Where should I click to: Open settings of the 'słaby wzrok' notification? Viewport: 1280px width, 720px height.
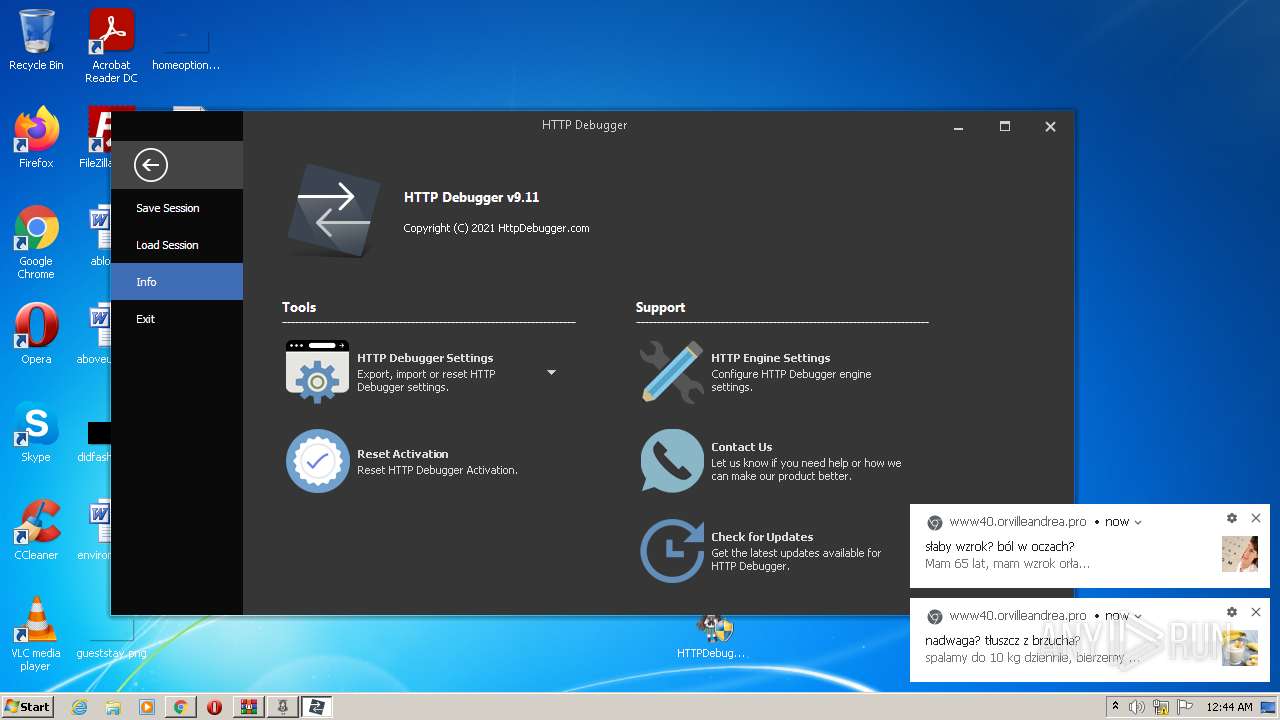1232,518
